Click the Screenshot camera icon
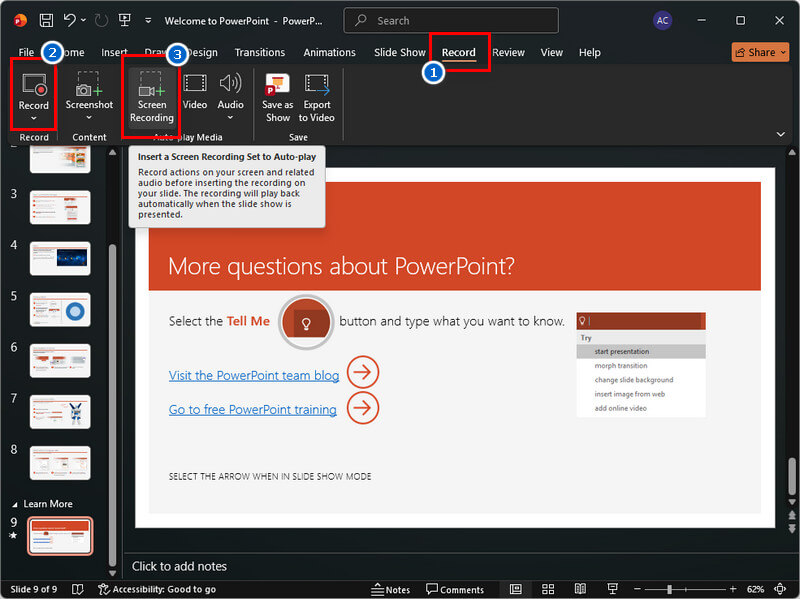This screenshot has width=800, height=599. (89, 84)
